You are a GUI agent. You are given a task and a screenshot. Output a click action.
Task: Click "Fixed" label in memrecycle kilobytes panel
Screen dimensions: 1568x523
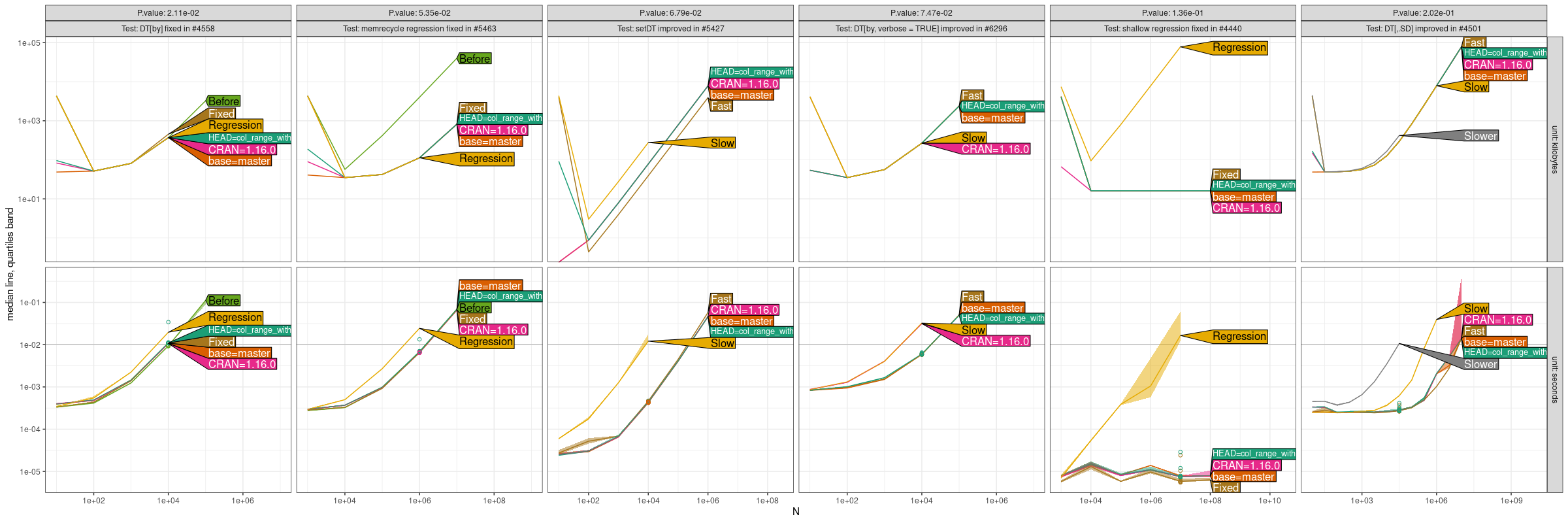pyautogui.click(x=472, y=108)
